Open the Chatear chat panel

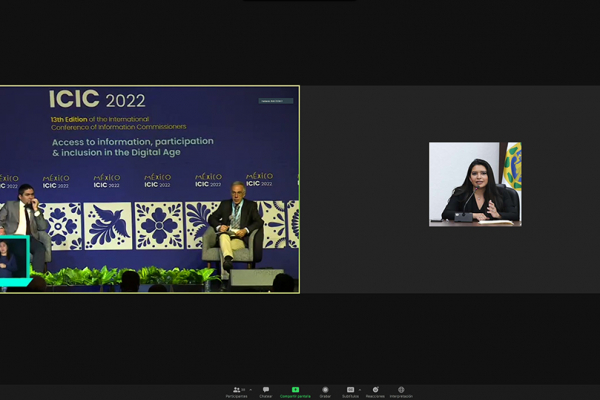click(x=266, y=392)
